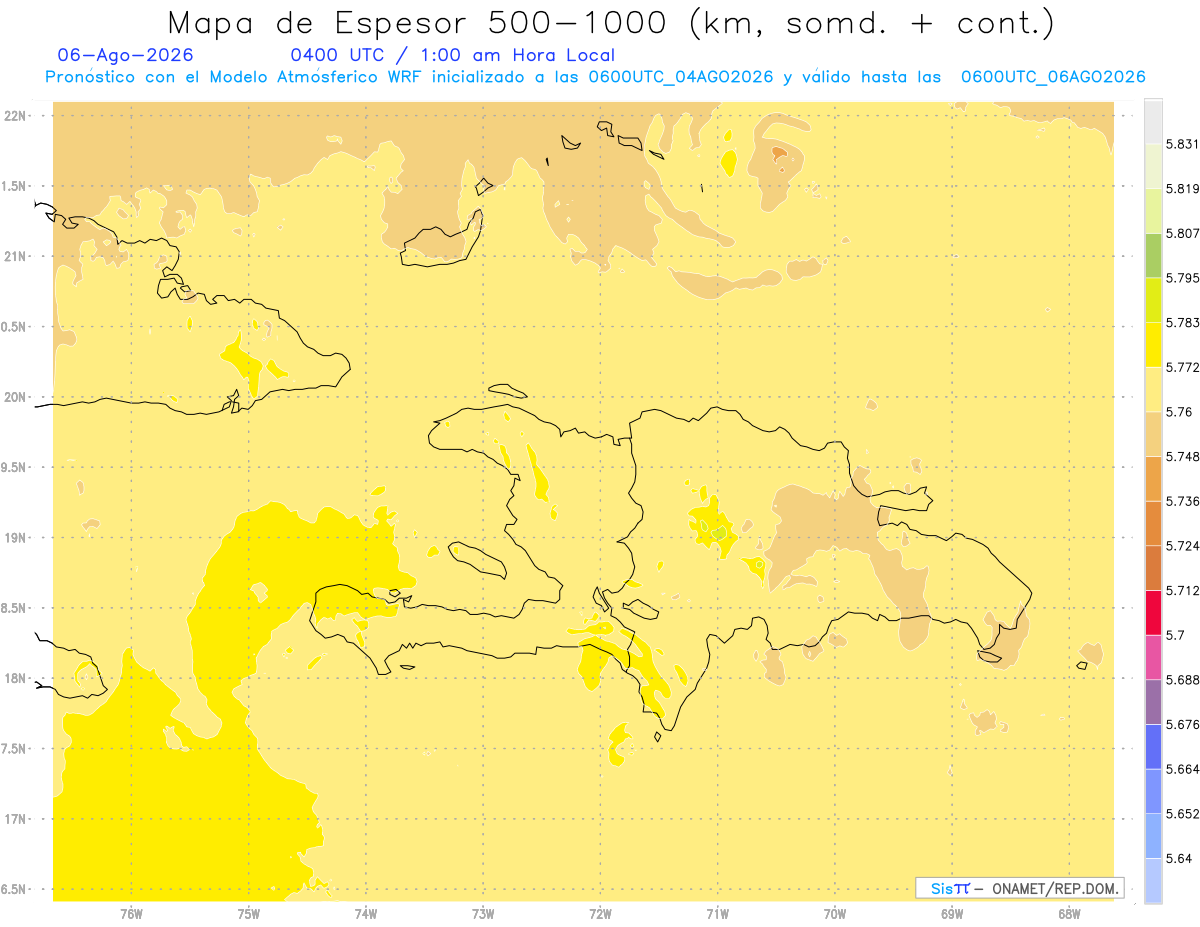Click the legend value '5.783'
Viewport: 1200px width, 927px height.
point(1182,322)
